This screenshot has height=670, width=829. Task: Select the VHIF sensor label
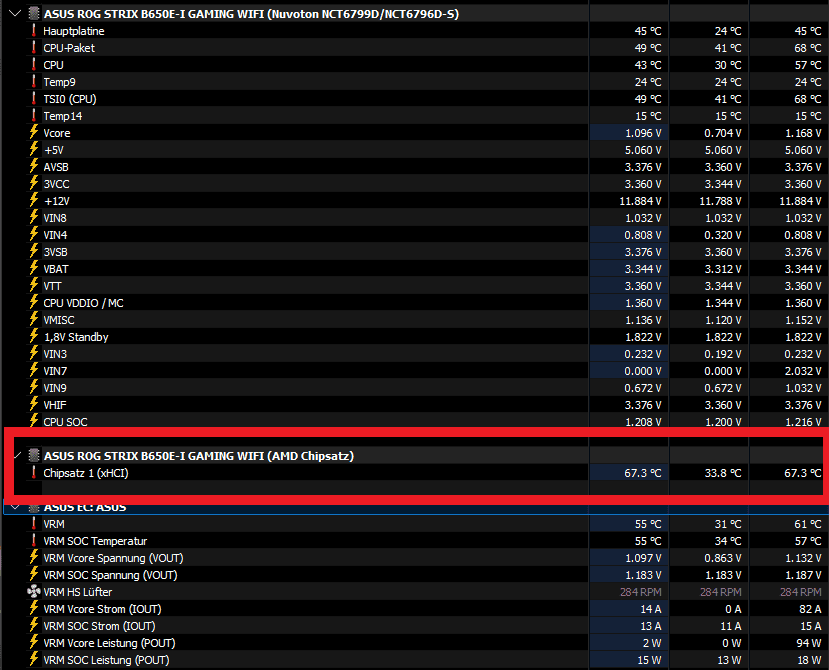[x=55, y=405]
